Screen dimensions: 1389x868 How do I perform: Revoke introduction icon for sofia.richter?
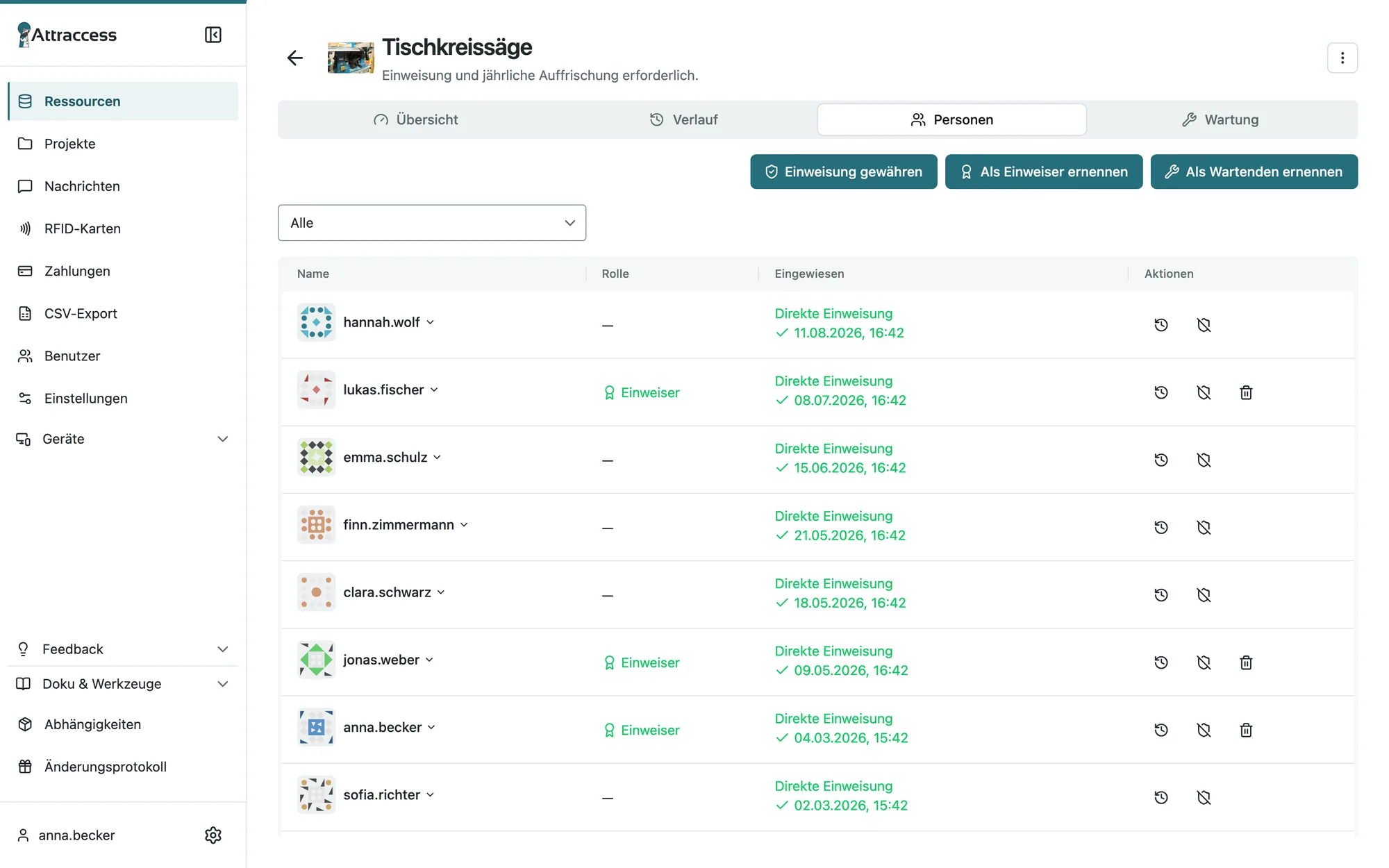coord(1204,797)
